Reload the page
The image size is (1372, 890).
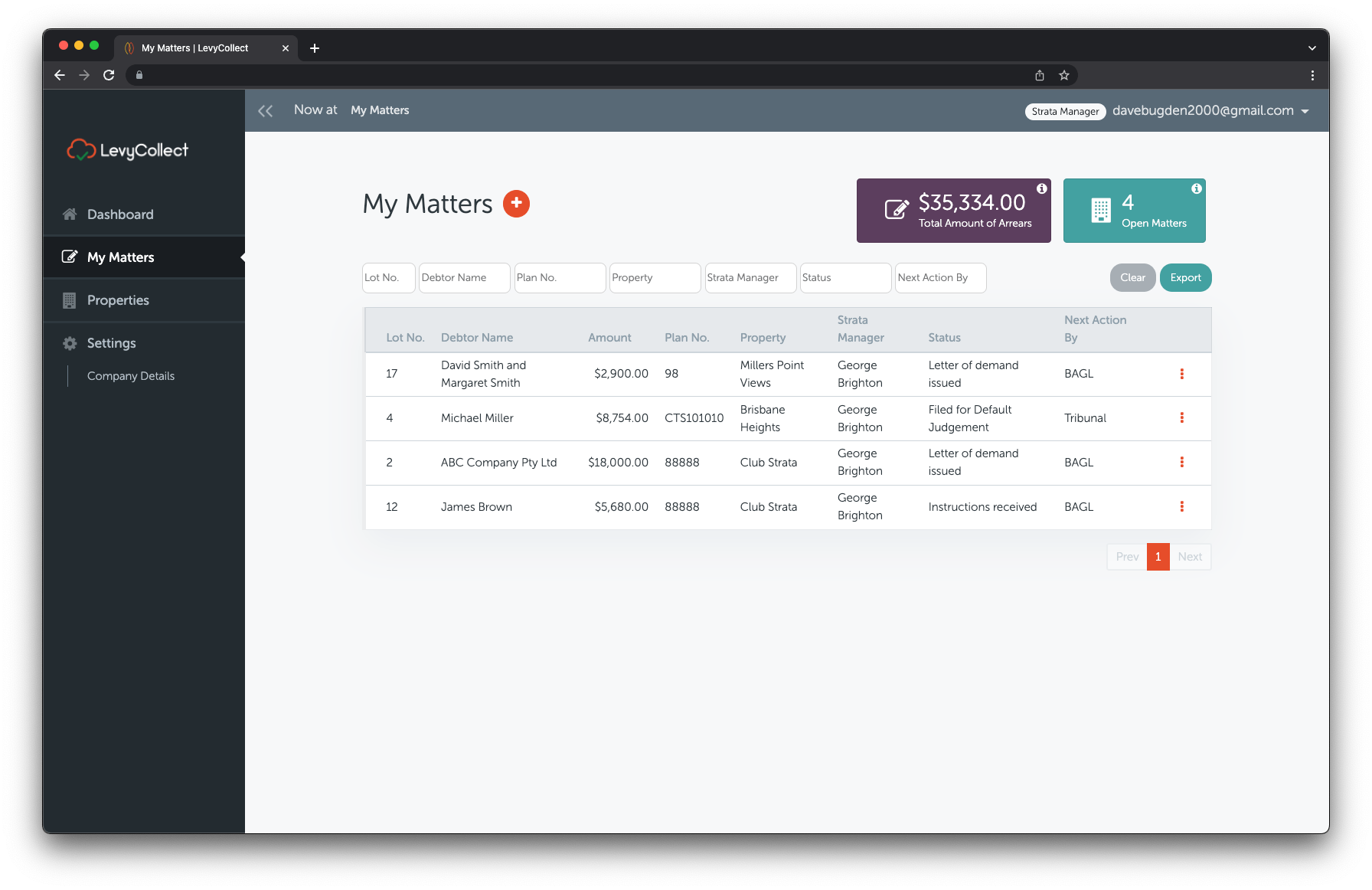(x=109, y=75)
